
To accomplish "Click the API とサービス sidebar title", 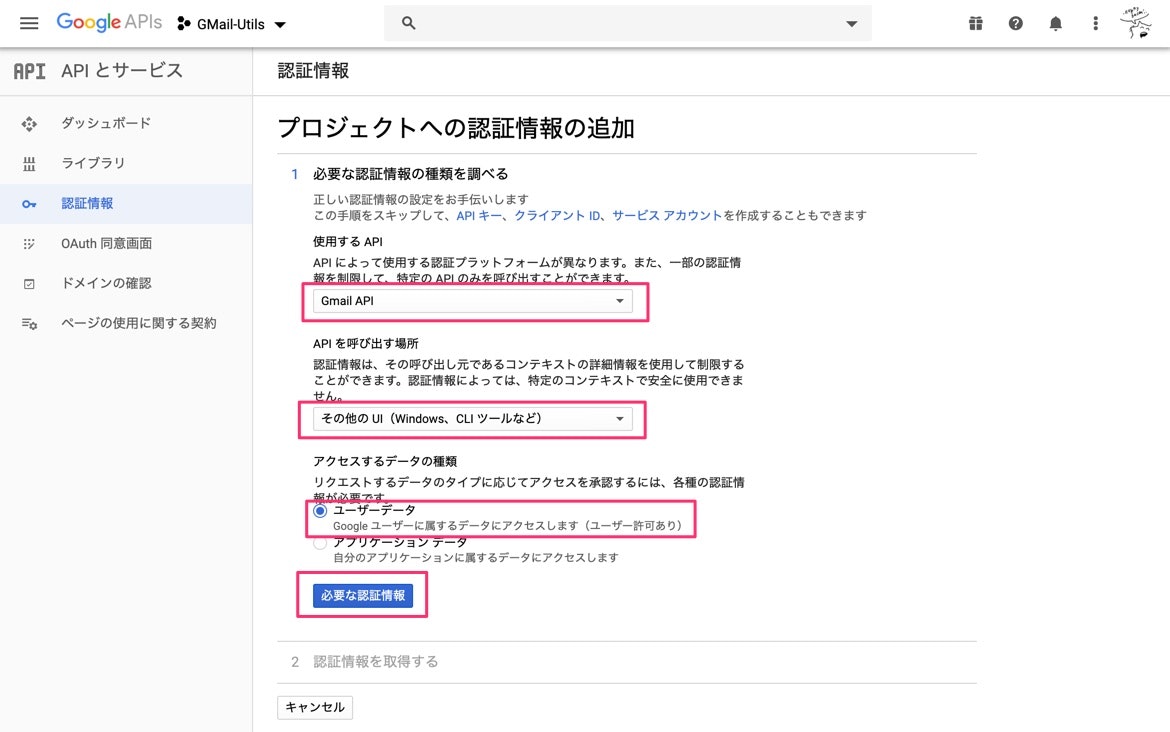I will (122, 71).
